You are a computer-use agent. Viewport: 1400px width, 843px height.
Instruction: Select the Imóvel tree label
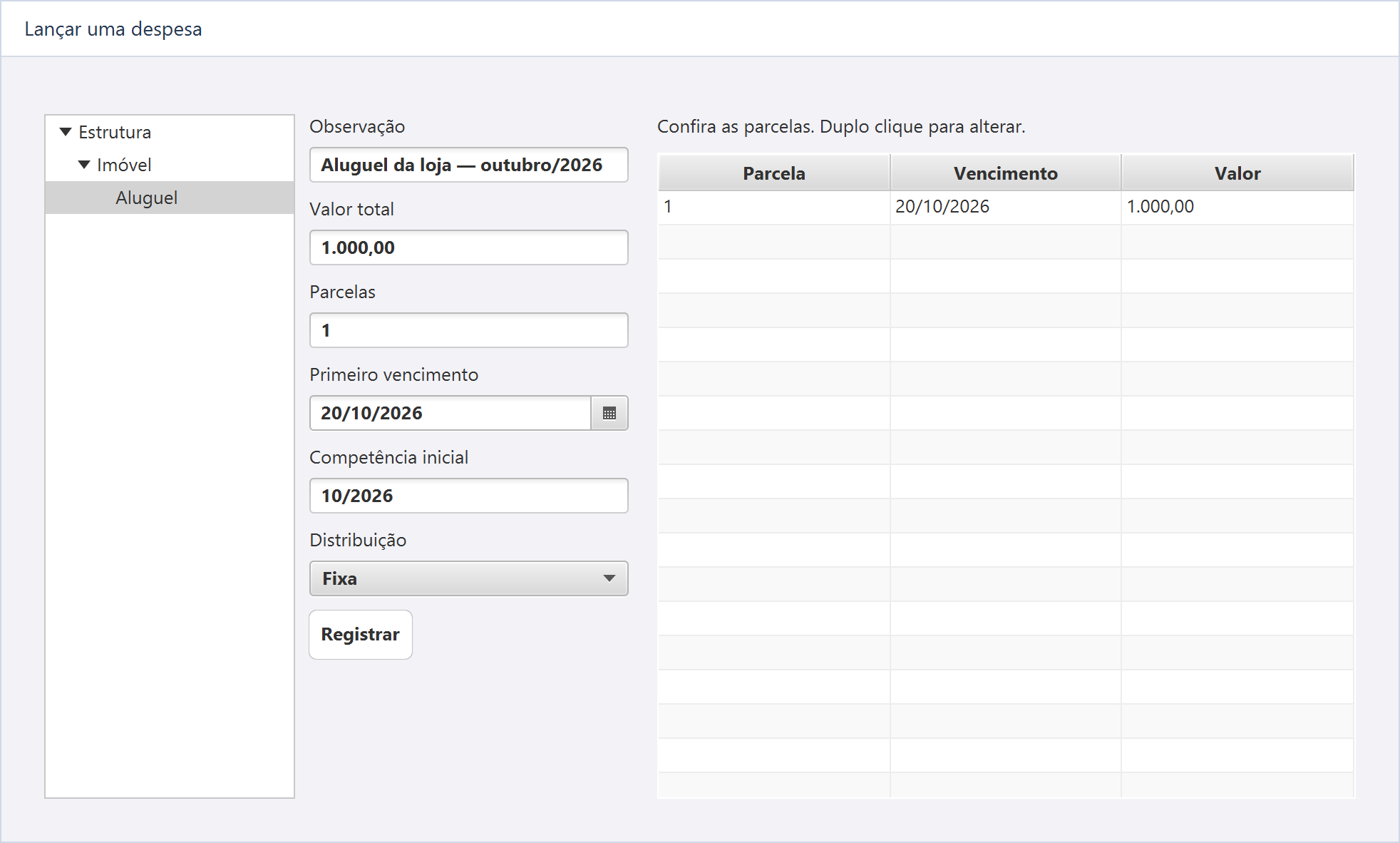(124, 165)
